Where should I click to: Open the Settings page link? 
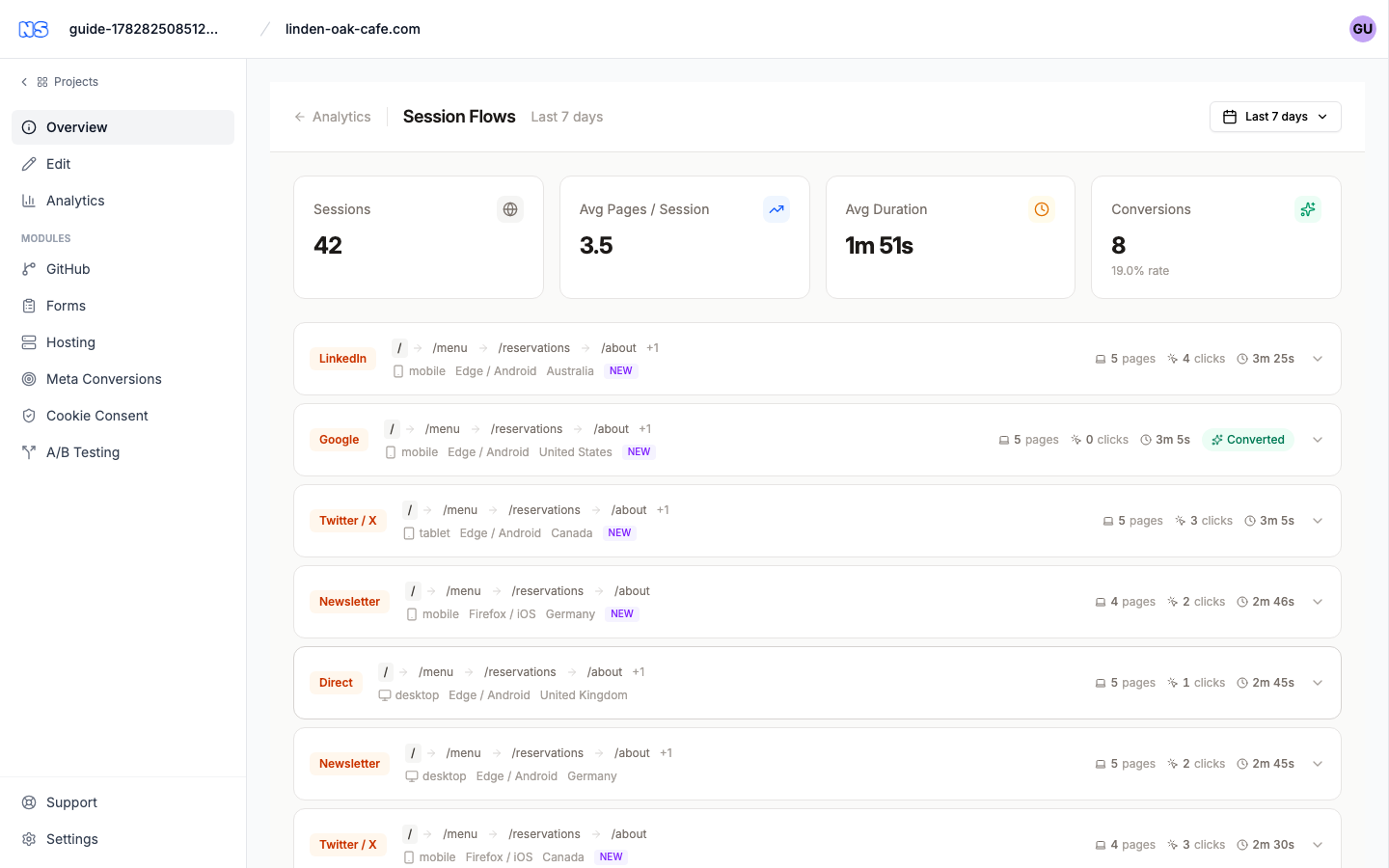(123, 839)
